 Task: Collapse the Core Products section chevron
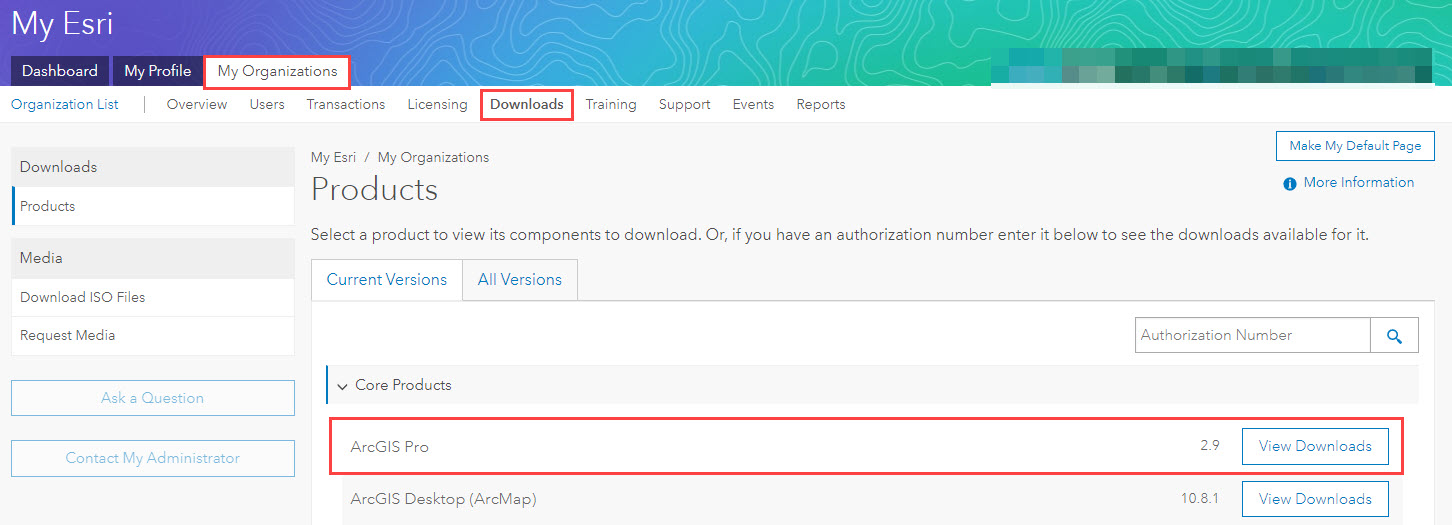coord(342,386)
